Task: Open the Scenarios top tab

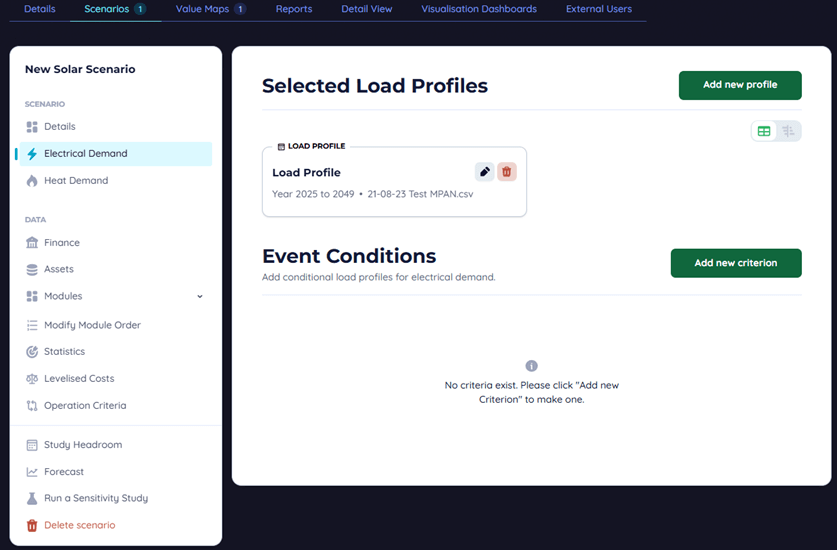Action: pos(115,9)
